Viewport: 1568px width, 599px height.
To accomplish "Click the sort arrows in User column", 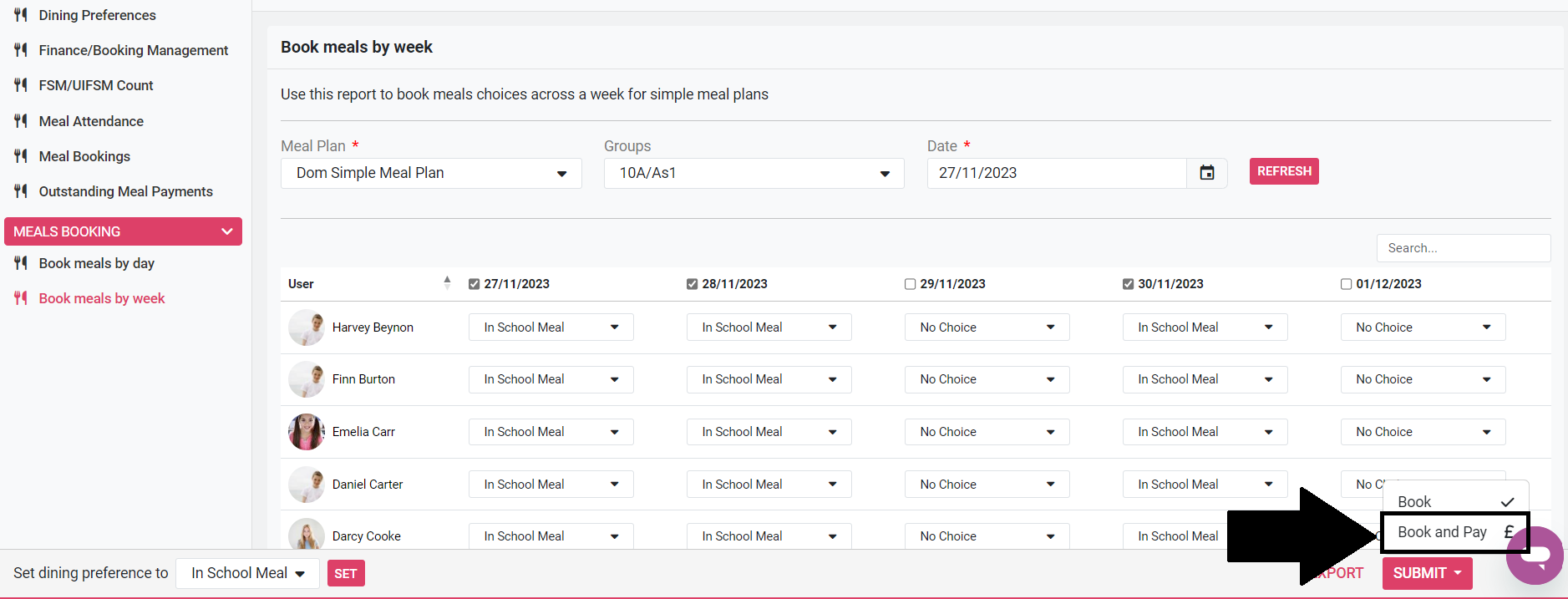I will tap(447, 283).
